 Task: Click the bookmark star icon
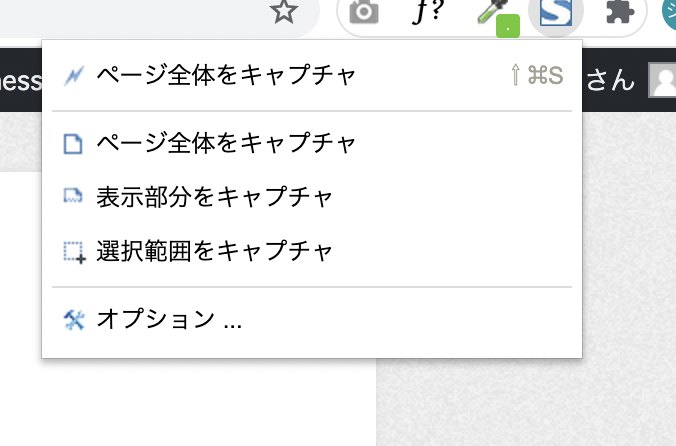[x=284, y=12]
